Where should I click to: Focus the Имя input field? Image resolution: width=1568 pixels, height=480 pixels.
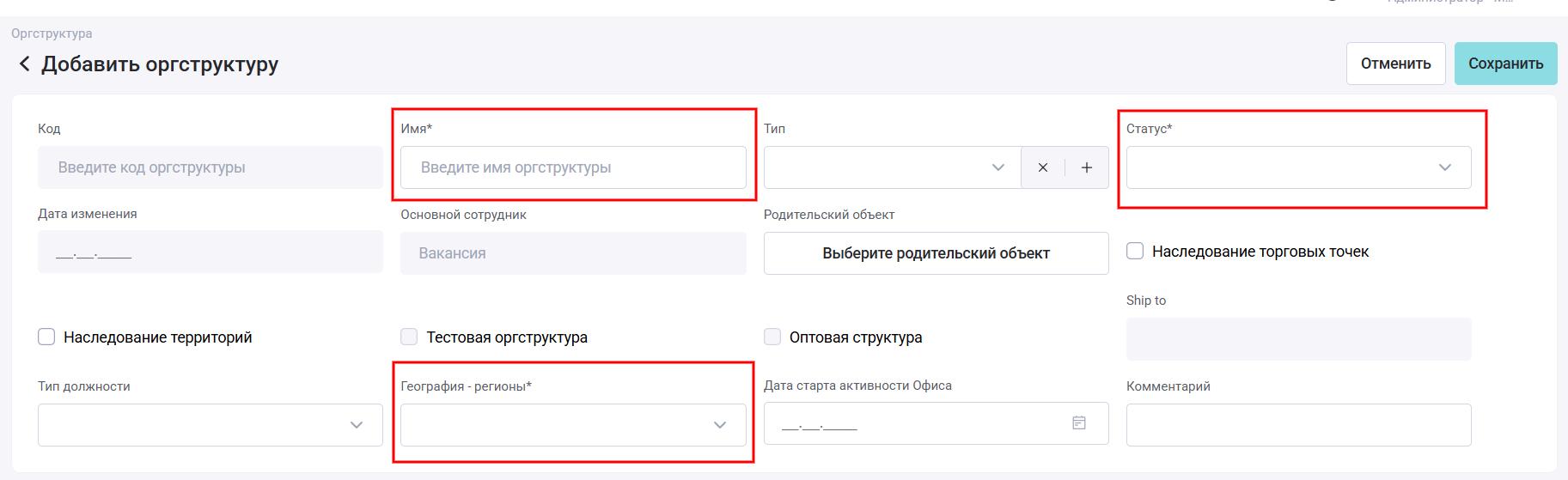(573, 167)
